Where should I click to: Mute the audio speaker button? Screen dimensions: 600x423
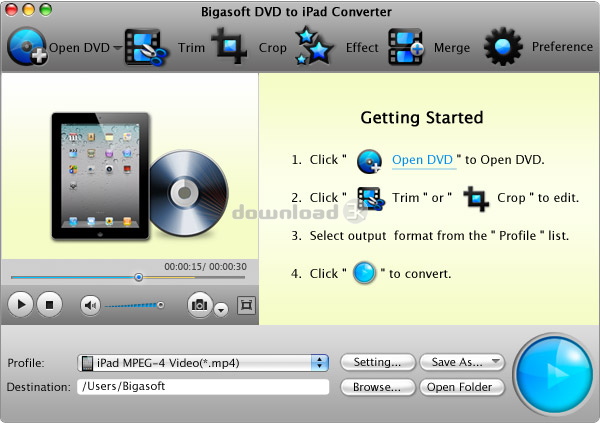point(91,304)
